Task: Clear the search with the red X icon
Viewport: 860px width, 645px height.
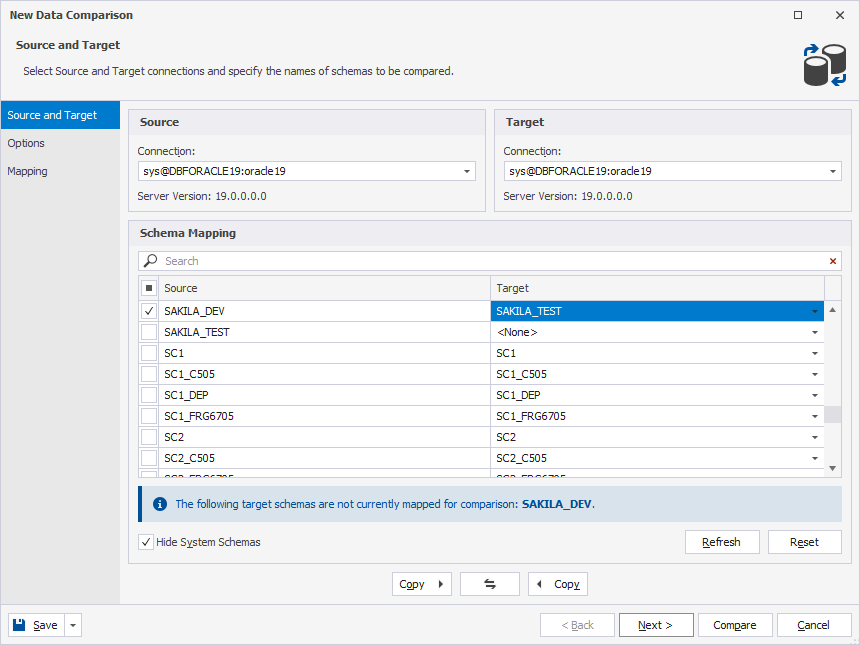Action: (833, 261)
